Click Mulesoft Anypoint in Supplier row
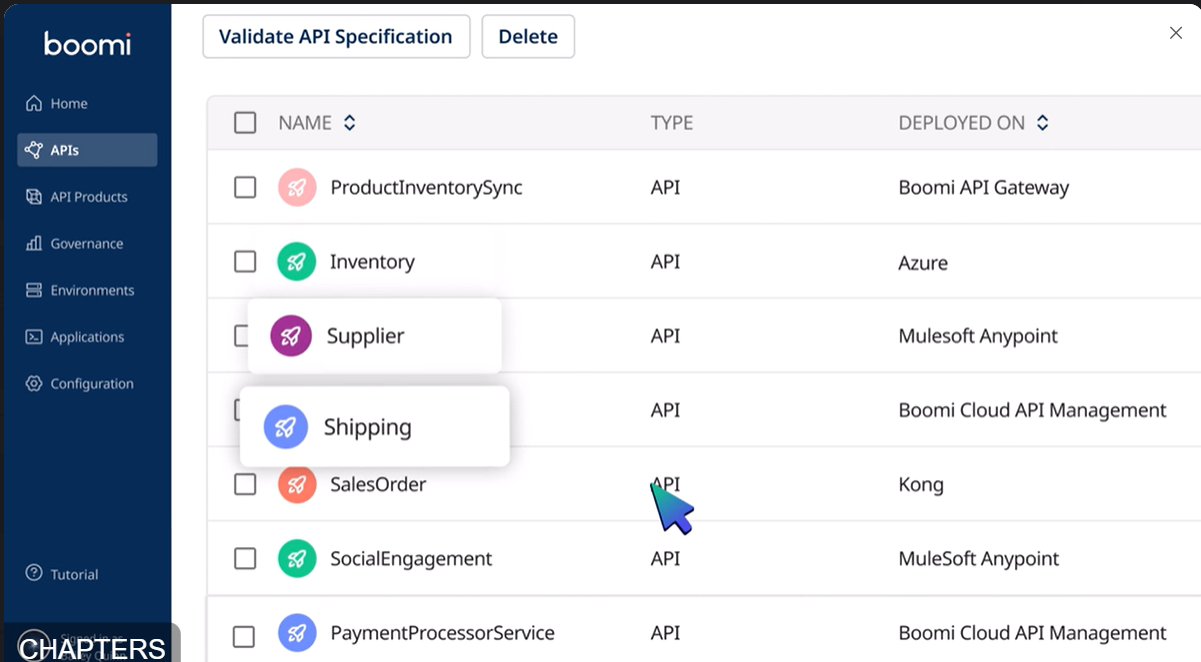The image size is (1201, 662). (x=978, y=336)
